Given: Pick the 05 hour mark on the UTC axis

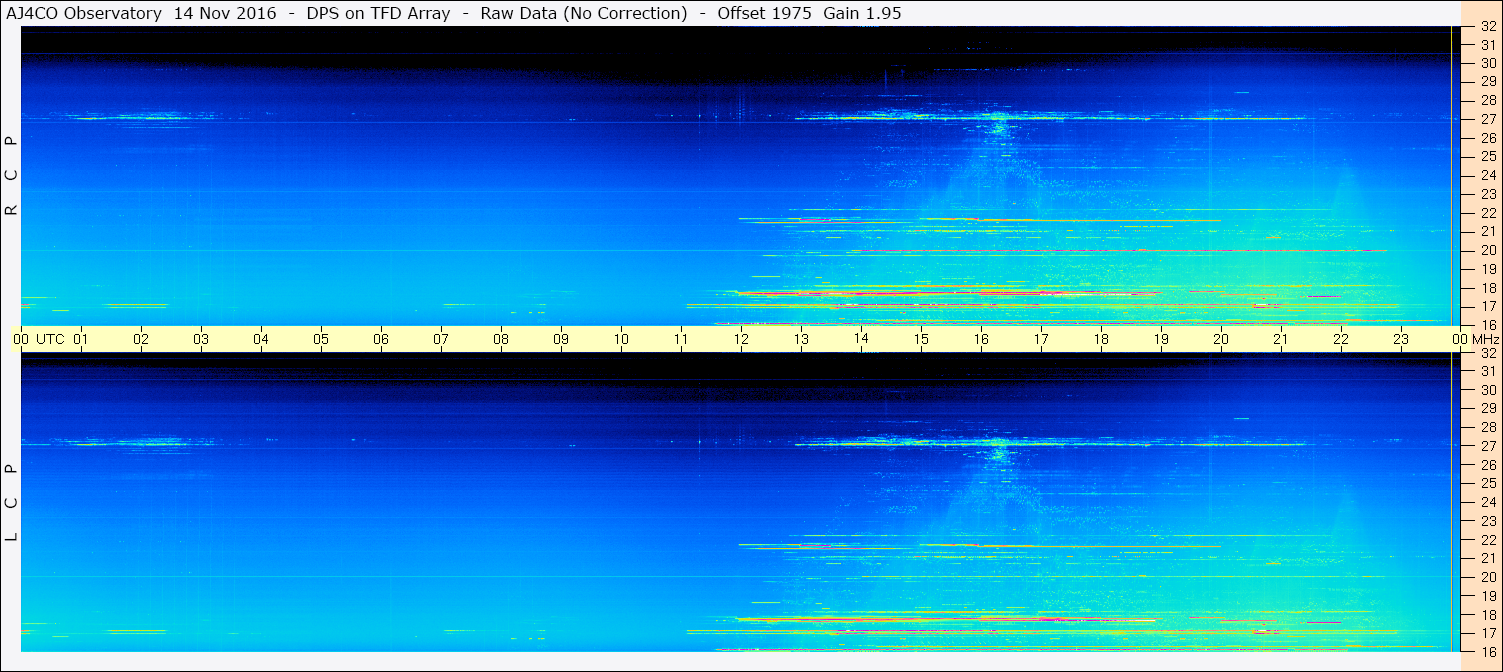Looking at the screenshot, I should 321,339.
